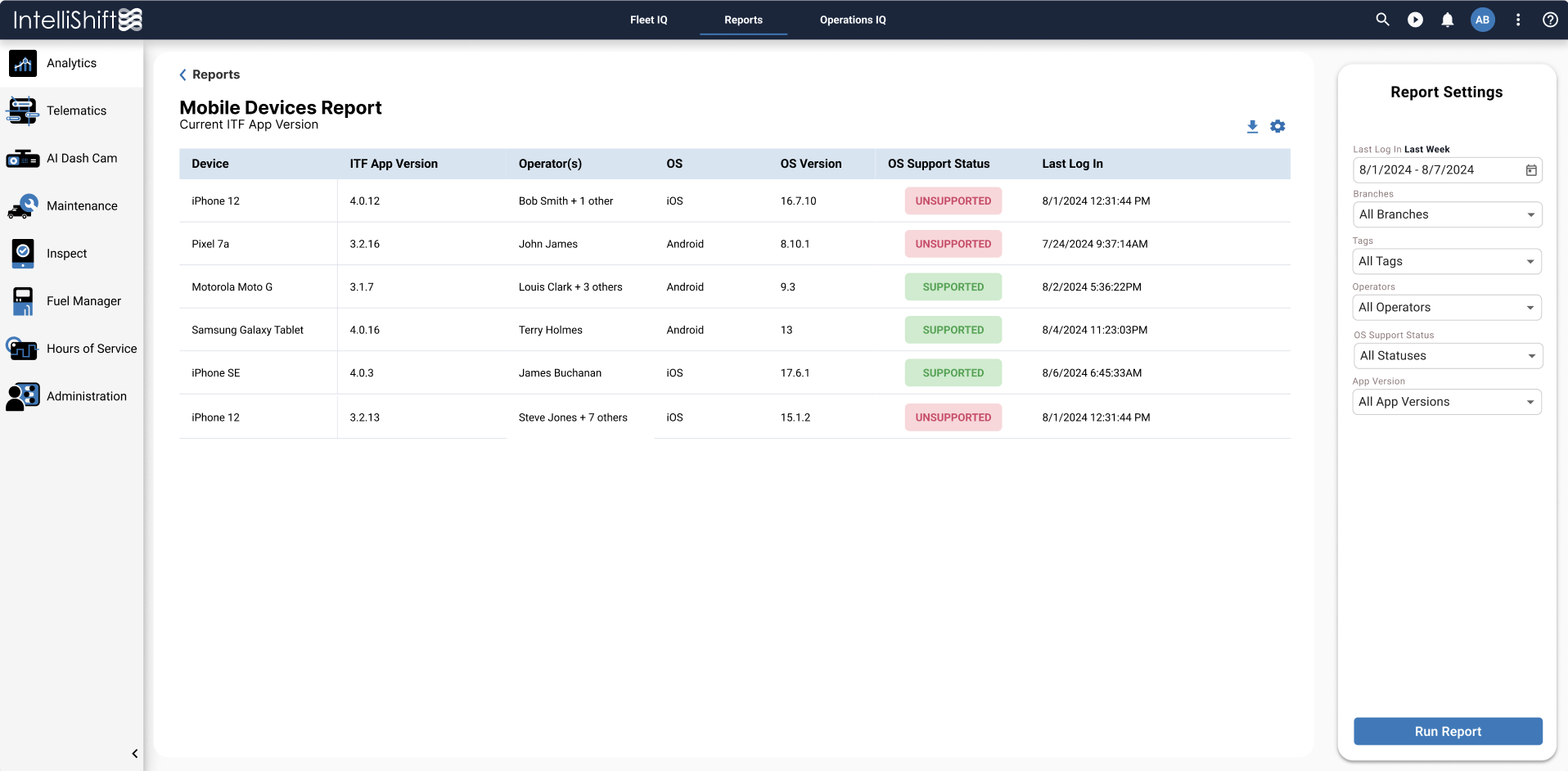The width and height of the screenshot is (1568, 771).
Task: Open the Hours of Service icon
Action: tap(23, 349)
